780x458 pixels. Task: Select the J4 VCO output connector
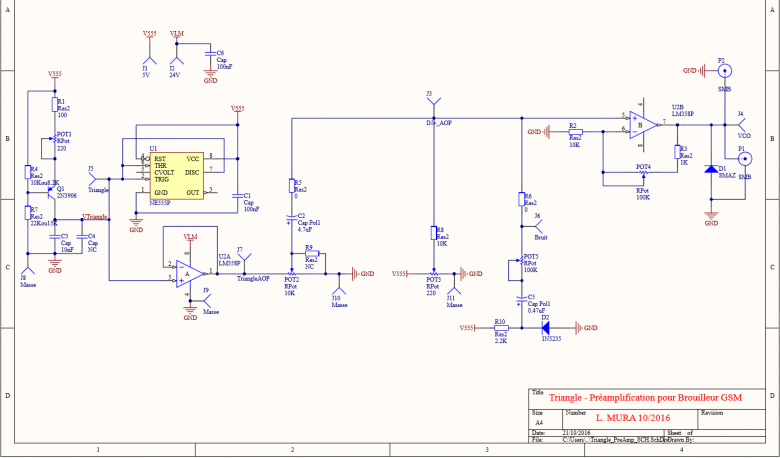[x=742, y=125]
